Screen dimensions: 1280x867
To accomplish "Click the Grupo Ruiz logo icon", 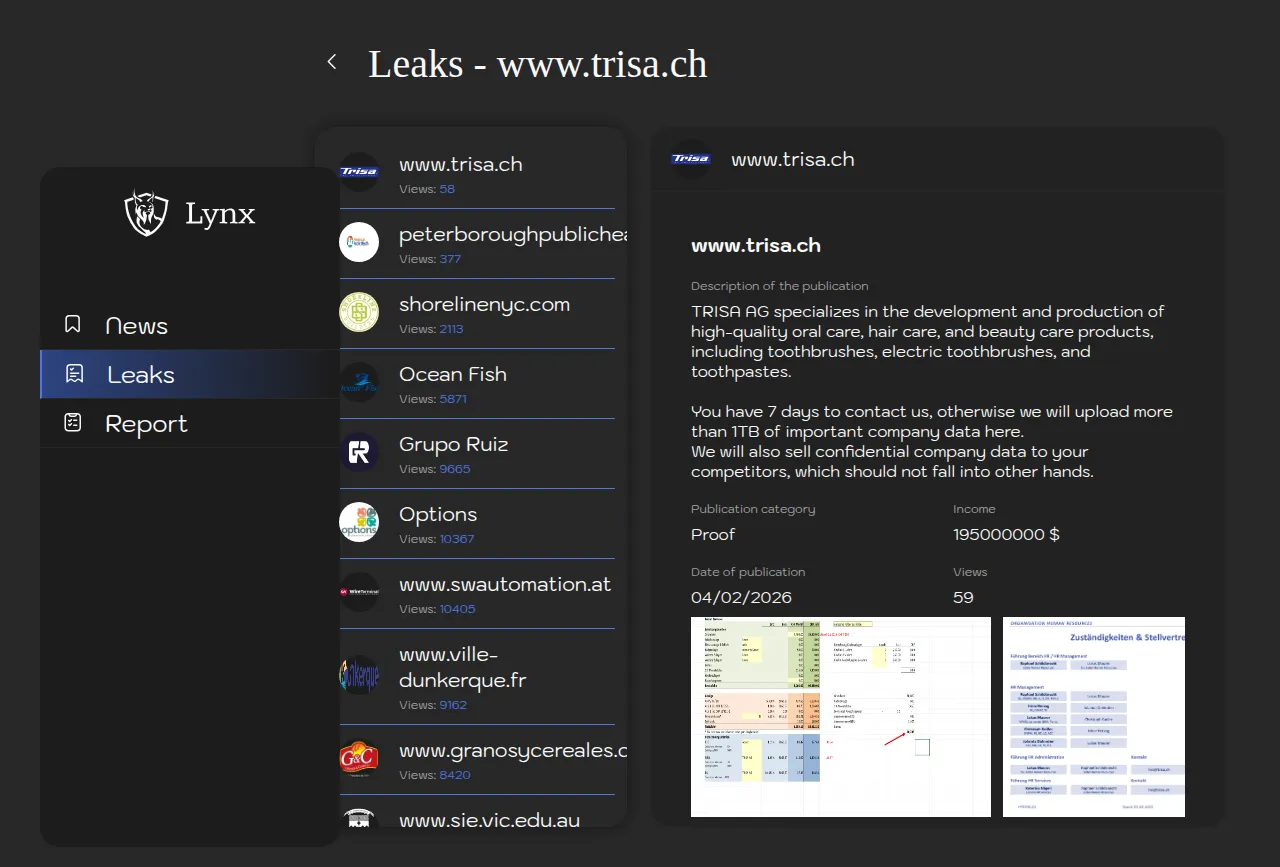I will pyautogui.click(x=359, y=452).
